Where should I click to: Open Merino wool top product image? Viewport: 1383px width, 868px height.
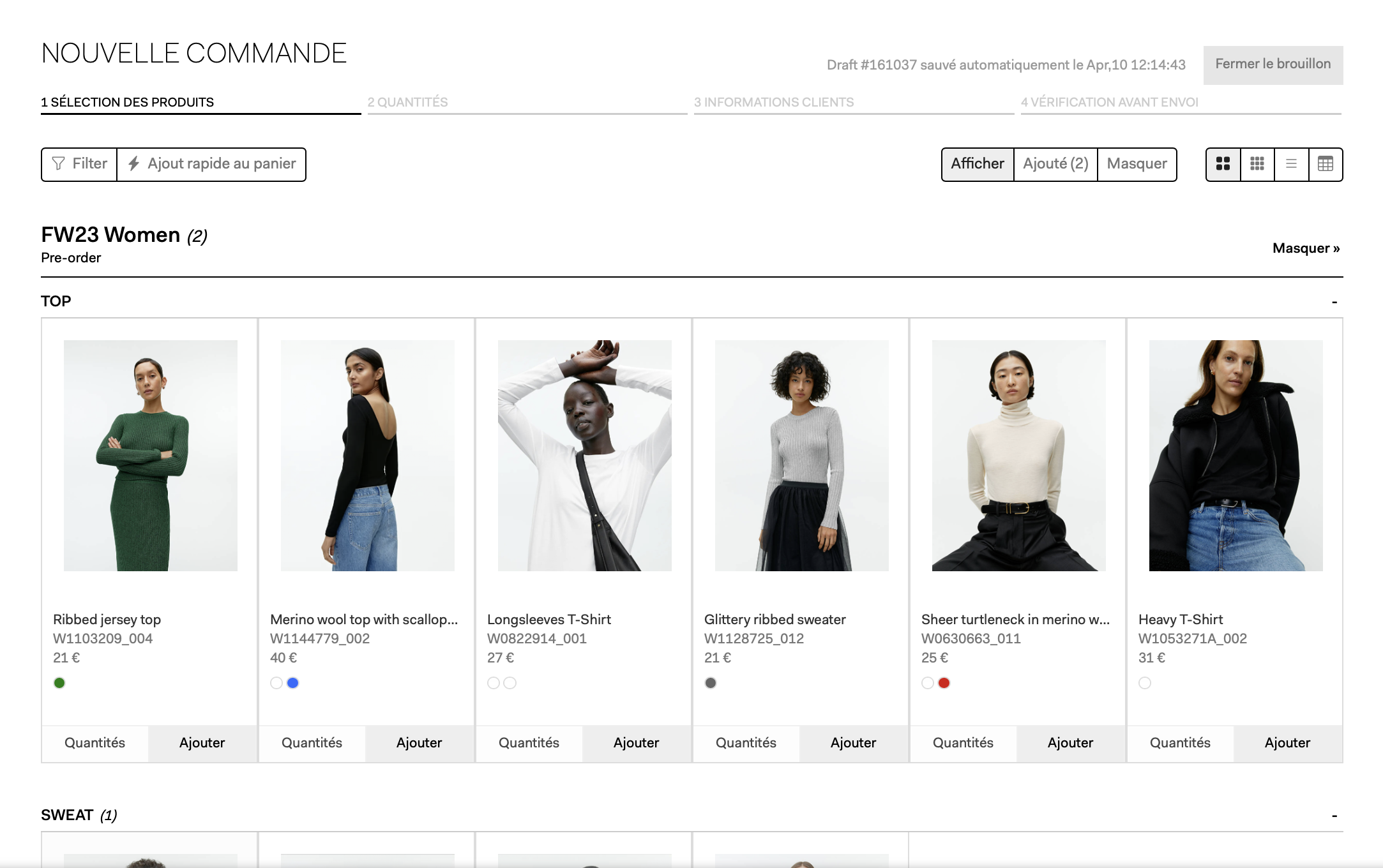tap(368, 456)
